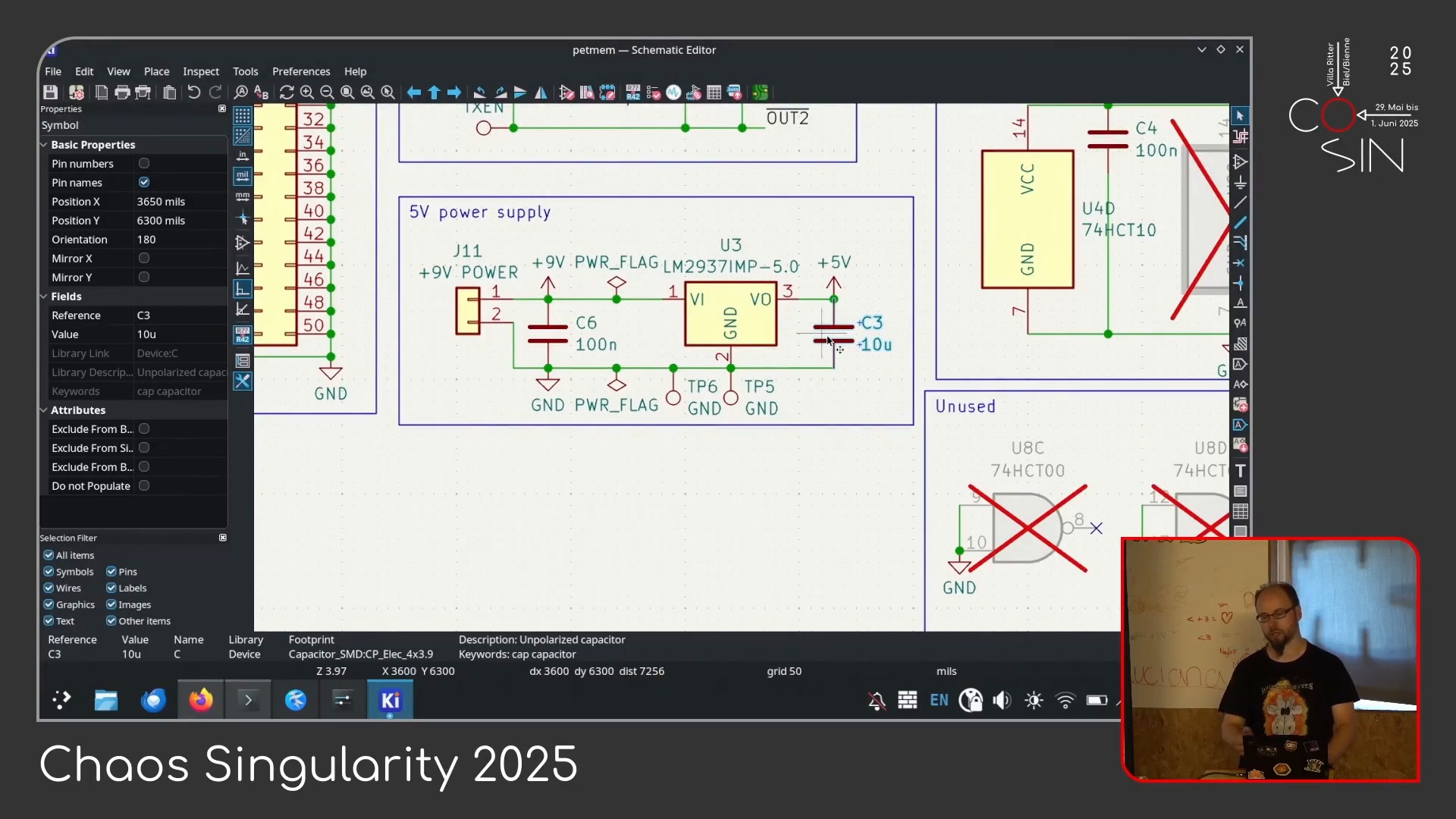Click the Find magnifier icon

click(x=240, y=93)
